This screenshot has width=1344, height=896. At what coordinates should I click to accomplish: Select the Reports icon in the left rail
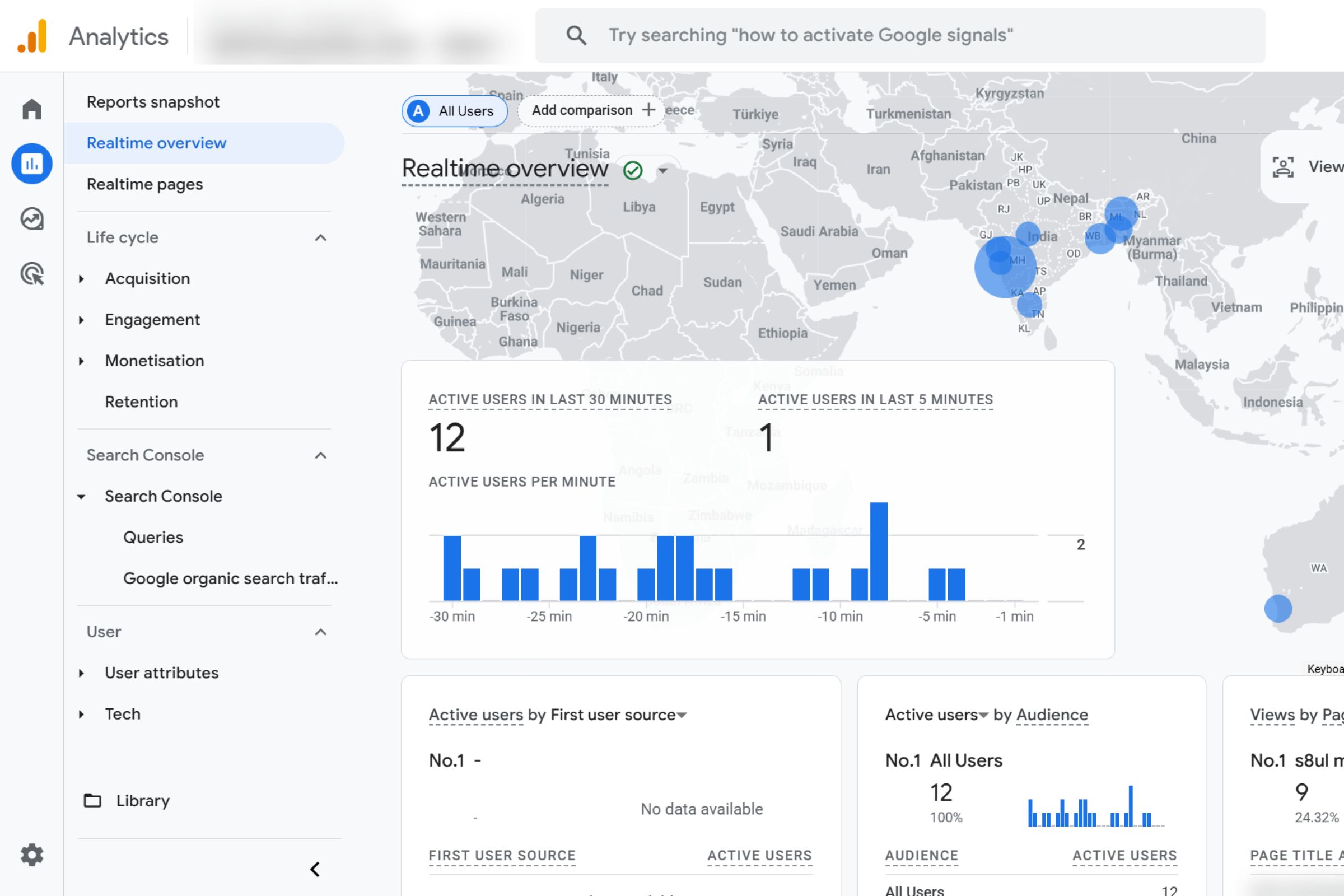point(32,164)
